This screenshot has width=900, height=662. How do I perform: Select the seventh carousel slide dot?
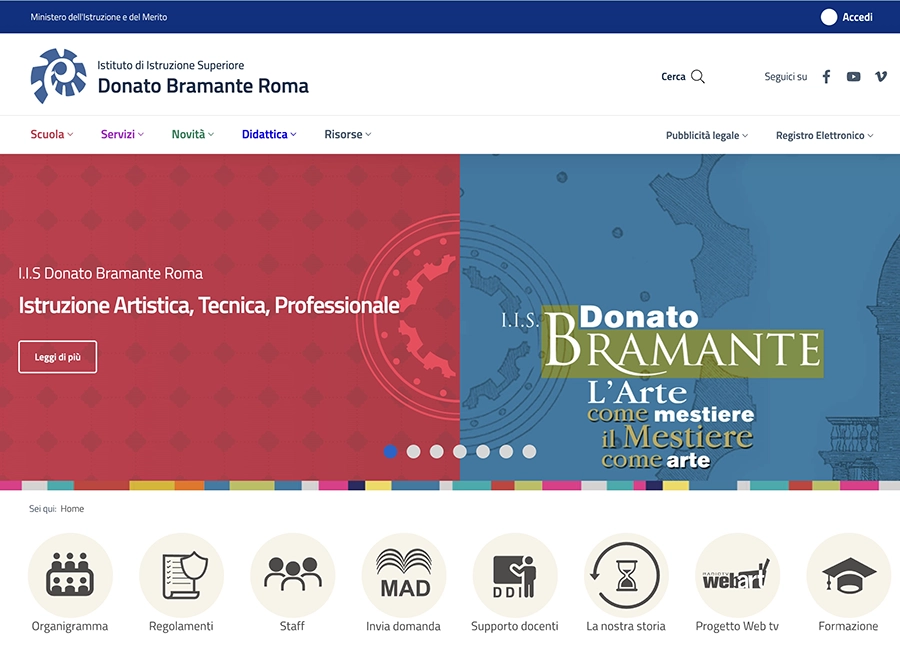click(x=529, y=452)
